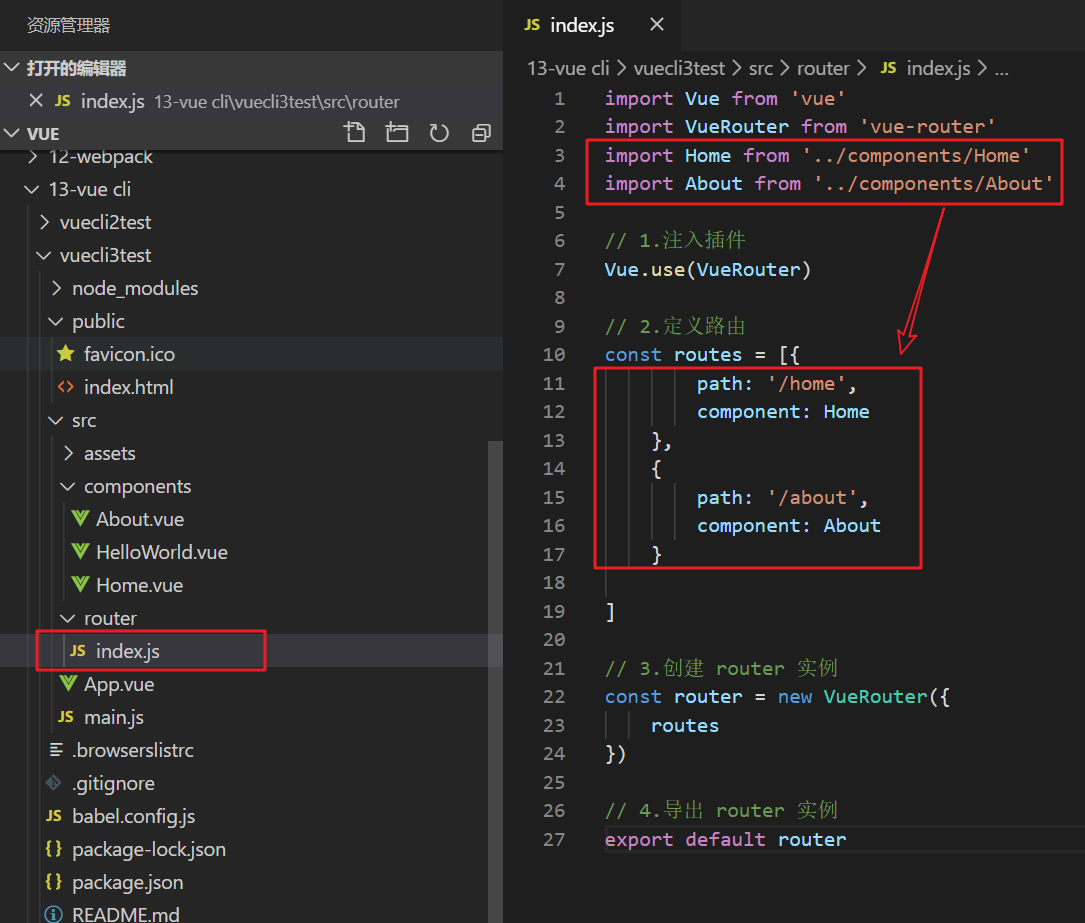Click the router breadcrumb segment

tap(822, 68)
